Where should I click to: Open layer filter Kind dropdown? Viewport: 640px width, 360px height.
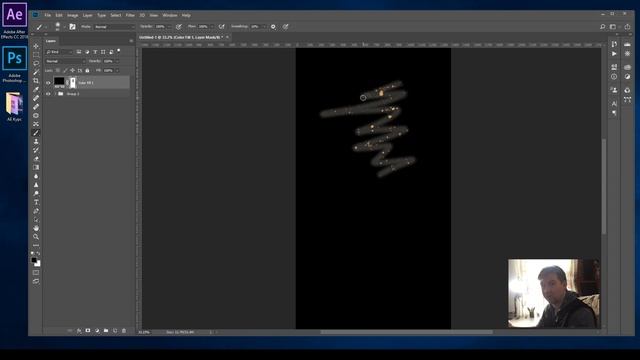point(59,52)
